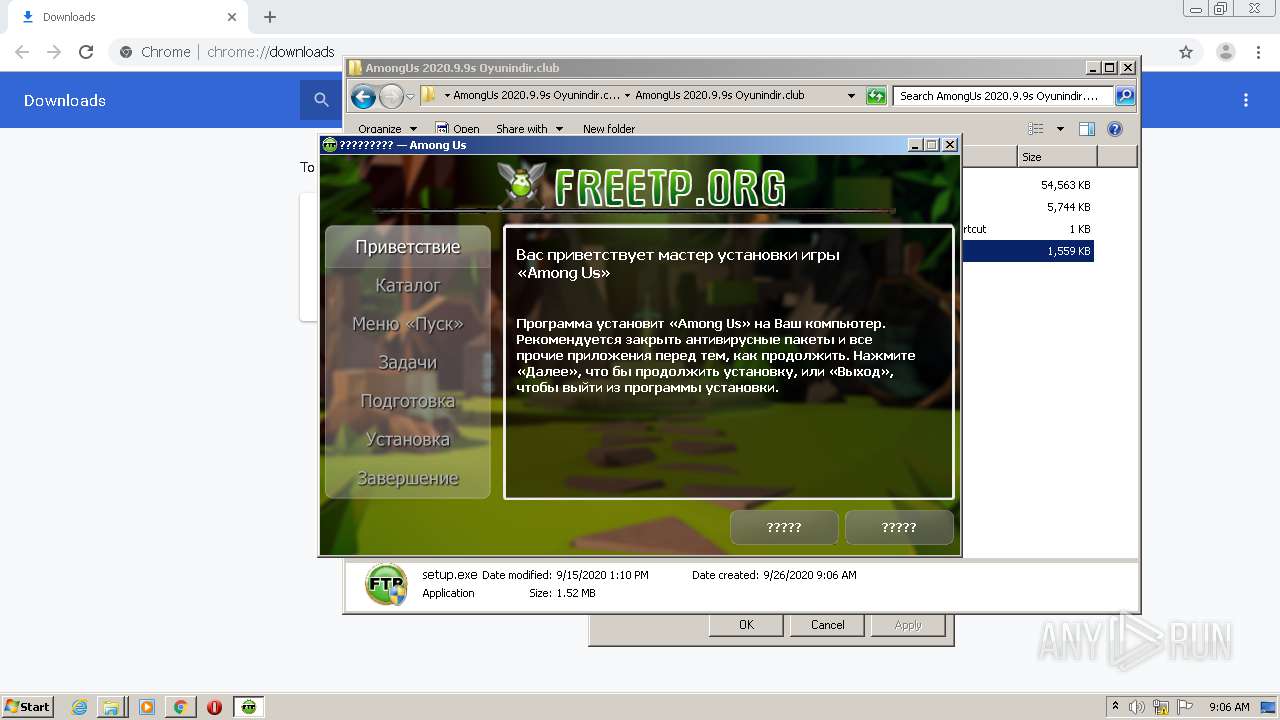Viewport: 1280px width, 720px height.
Task: Open the Share with menu
Action: pos(529,128)
